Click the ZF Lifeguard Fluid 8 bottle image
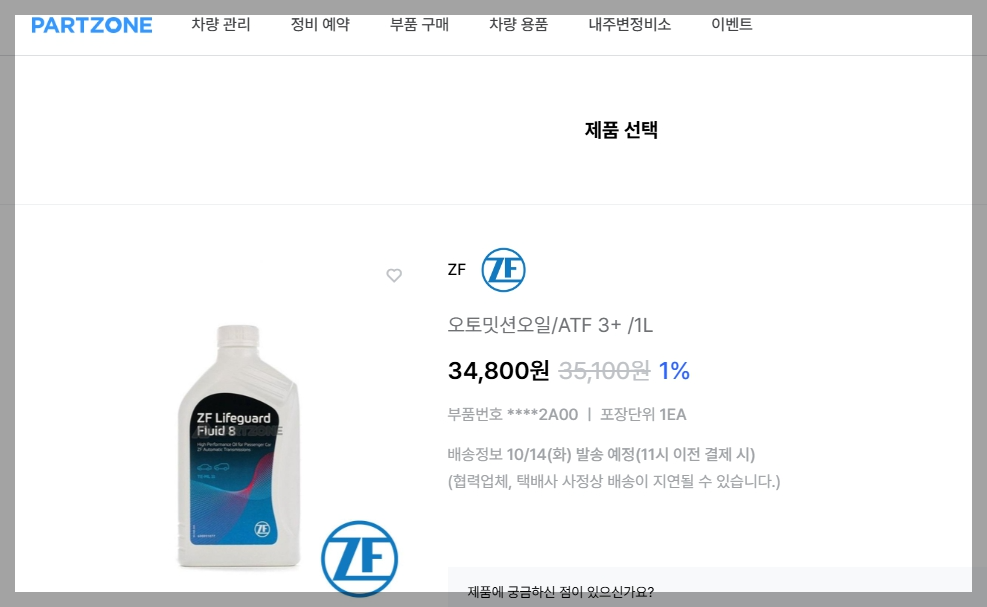Image resolution: width=987 pixels, height=607 pixels. pos(239,446)
